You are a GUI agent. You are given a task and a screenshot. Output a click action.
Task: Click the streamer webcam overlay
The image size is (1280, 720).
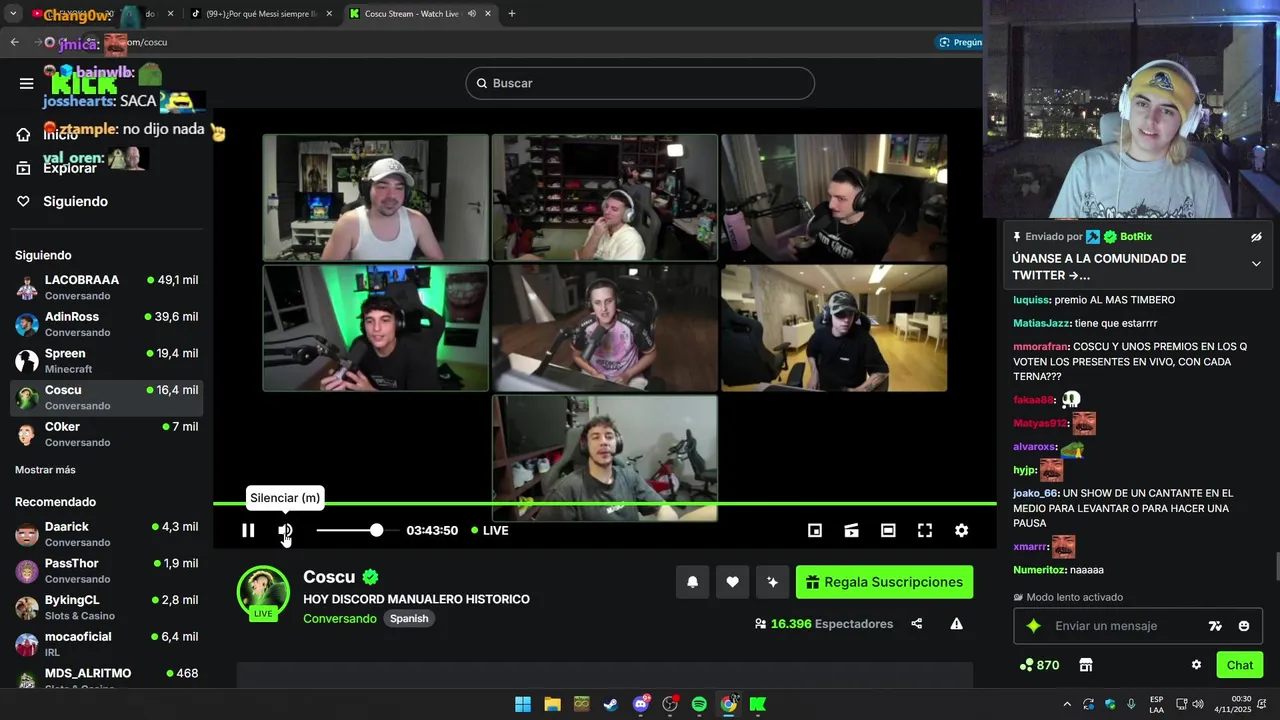click(1131, 109)
